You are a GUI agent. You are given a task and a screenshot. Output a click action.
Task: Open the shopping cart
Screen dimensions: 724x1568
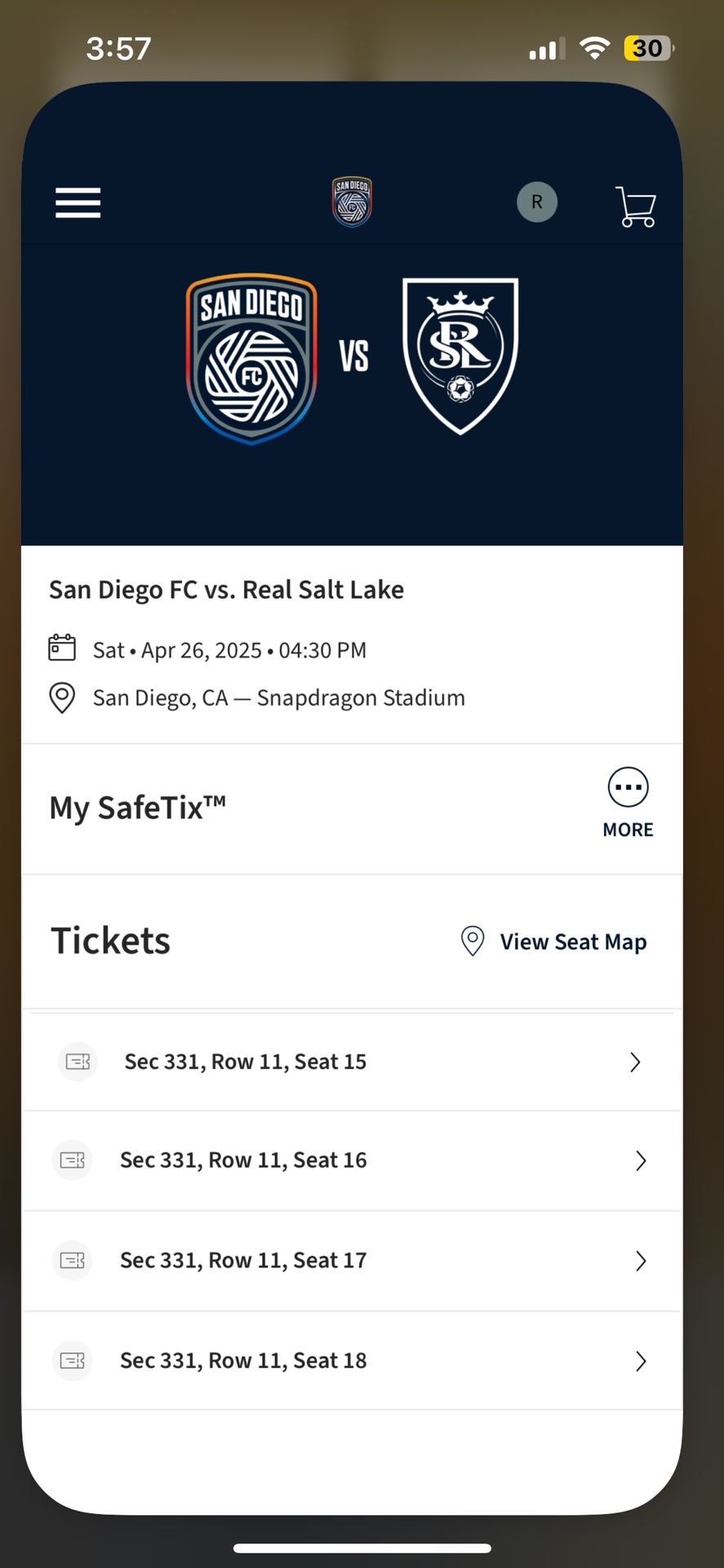[x=636, y=206]
